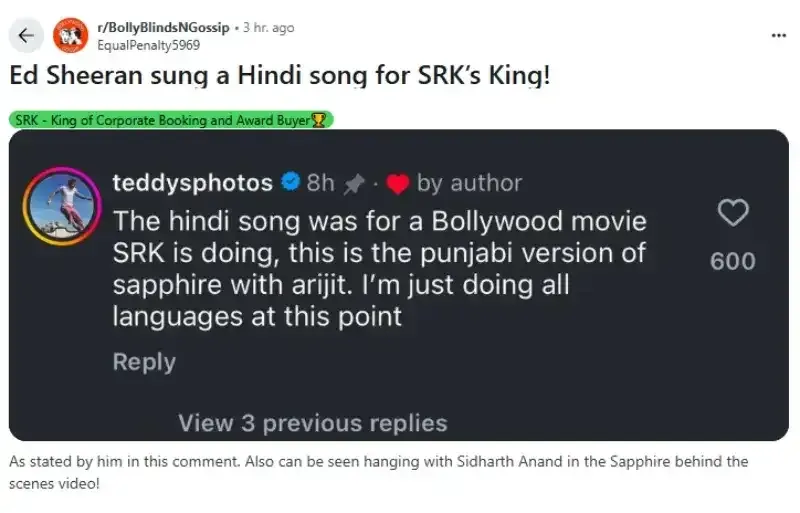Like the comment with the heart outline
This screenshot has width=800, height=513.
click(733, 212)
